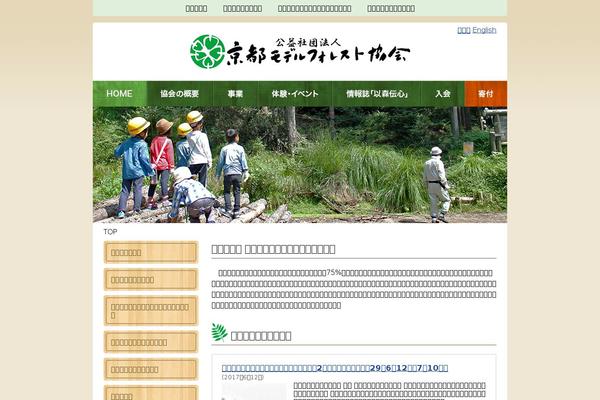Click the orange 寄付 donation button
The width and height of the screenshot is (600, 400).
486,94
